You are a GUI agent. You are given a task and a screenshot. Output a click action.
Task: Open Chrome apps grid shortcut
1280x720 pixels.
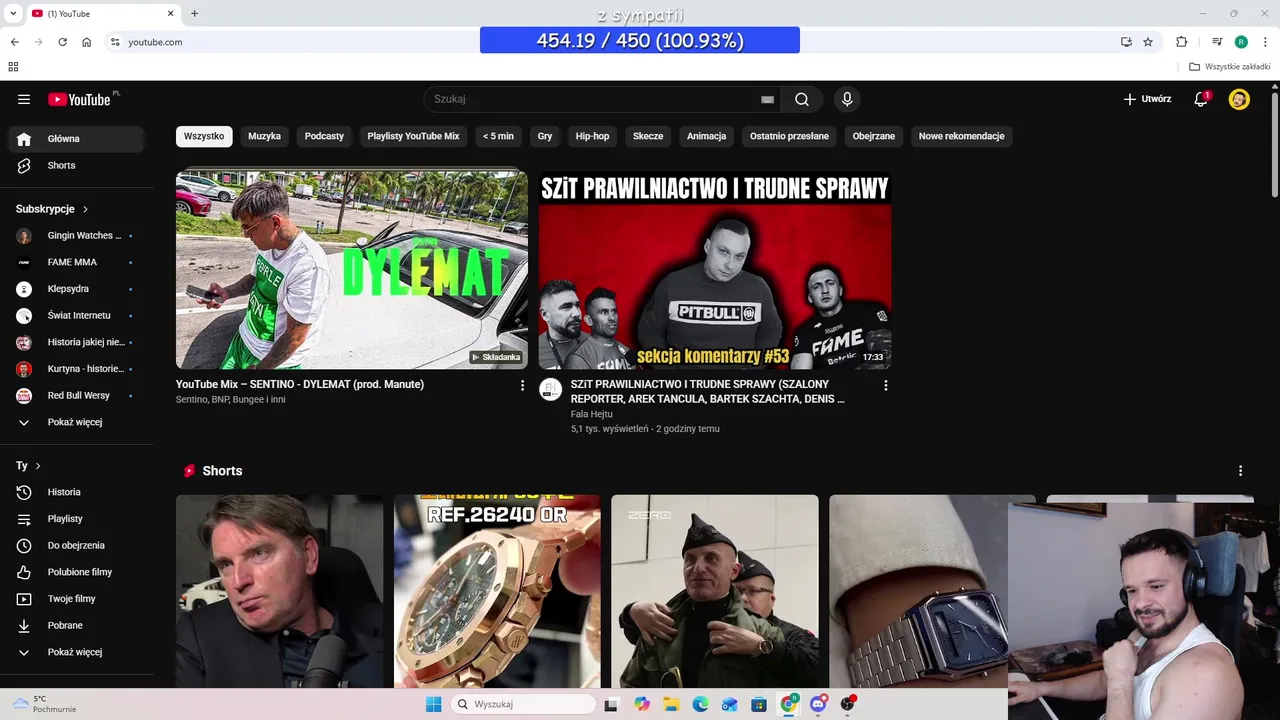pos(13,67)
